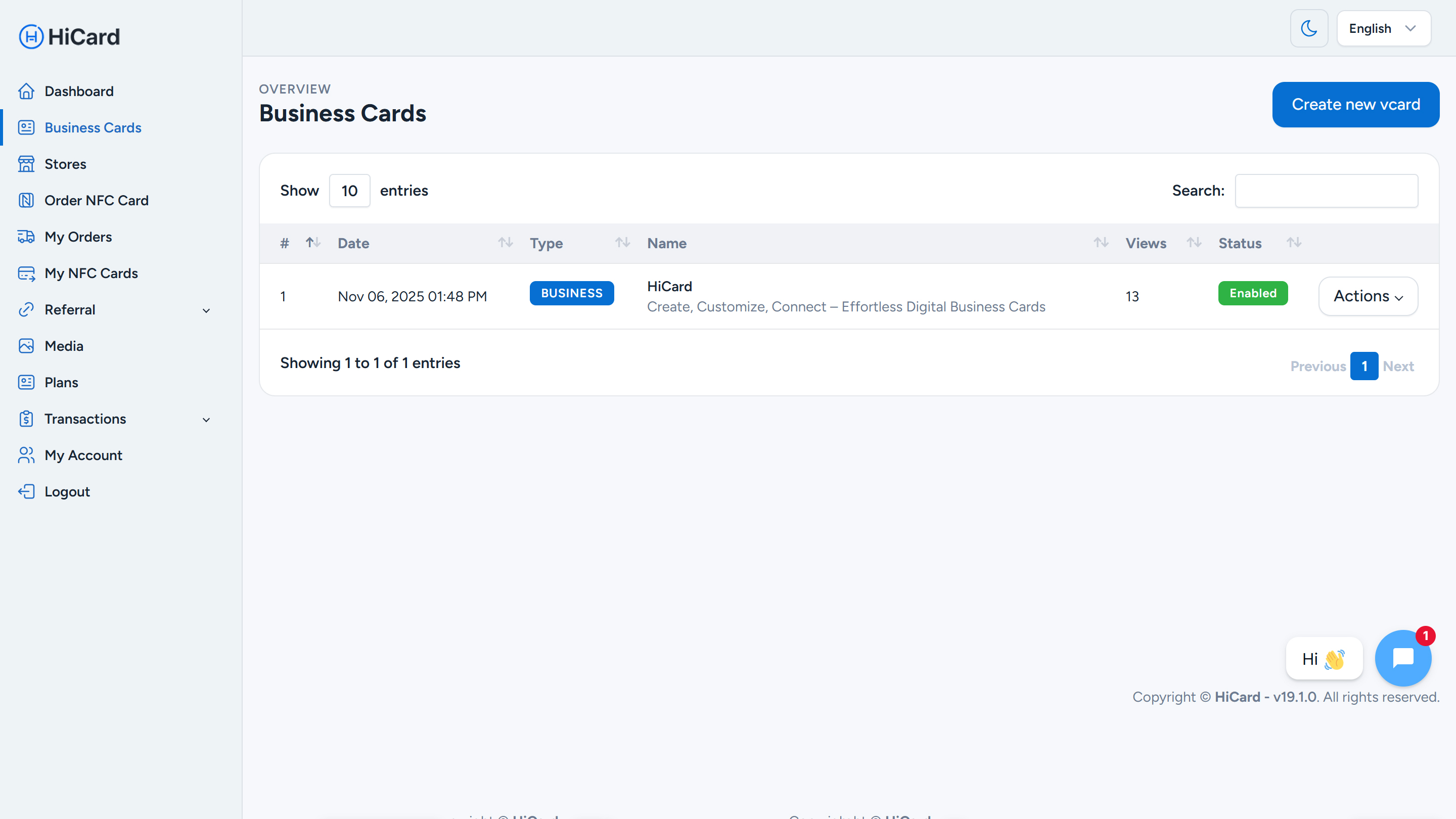This screenshot has height=819, width=1456.
Task: Navigate to My Orders
Action: coord(78,237)
